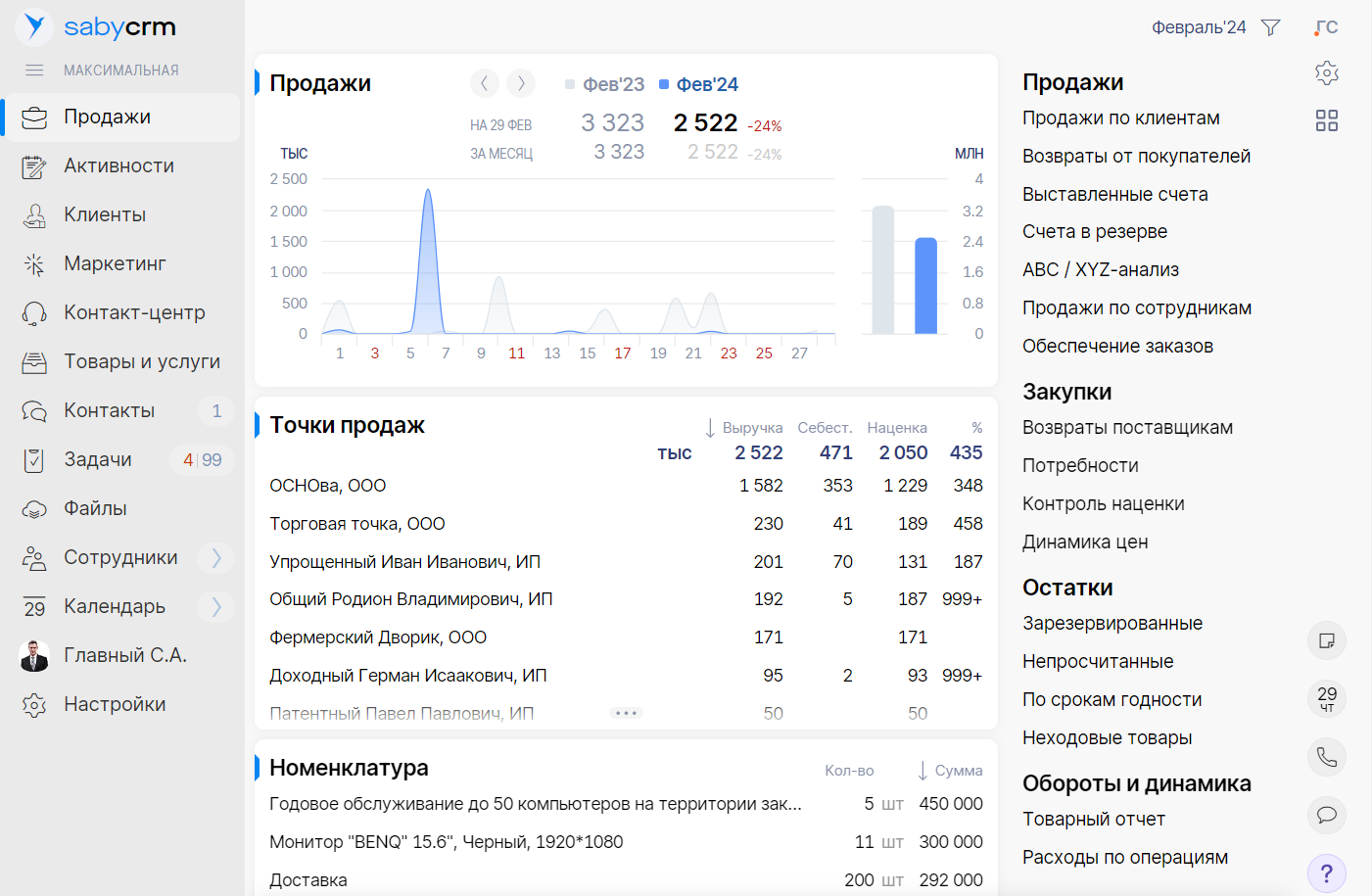Expand the Календарь sidebar item

coord(215,606)
